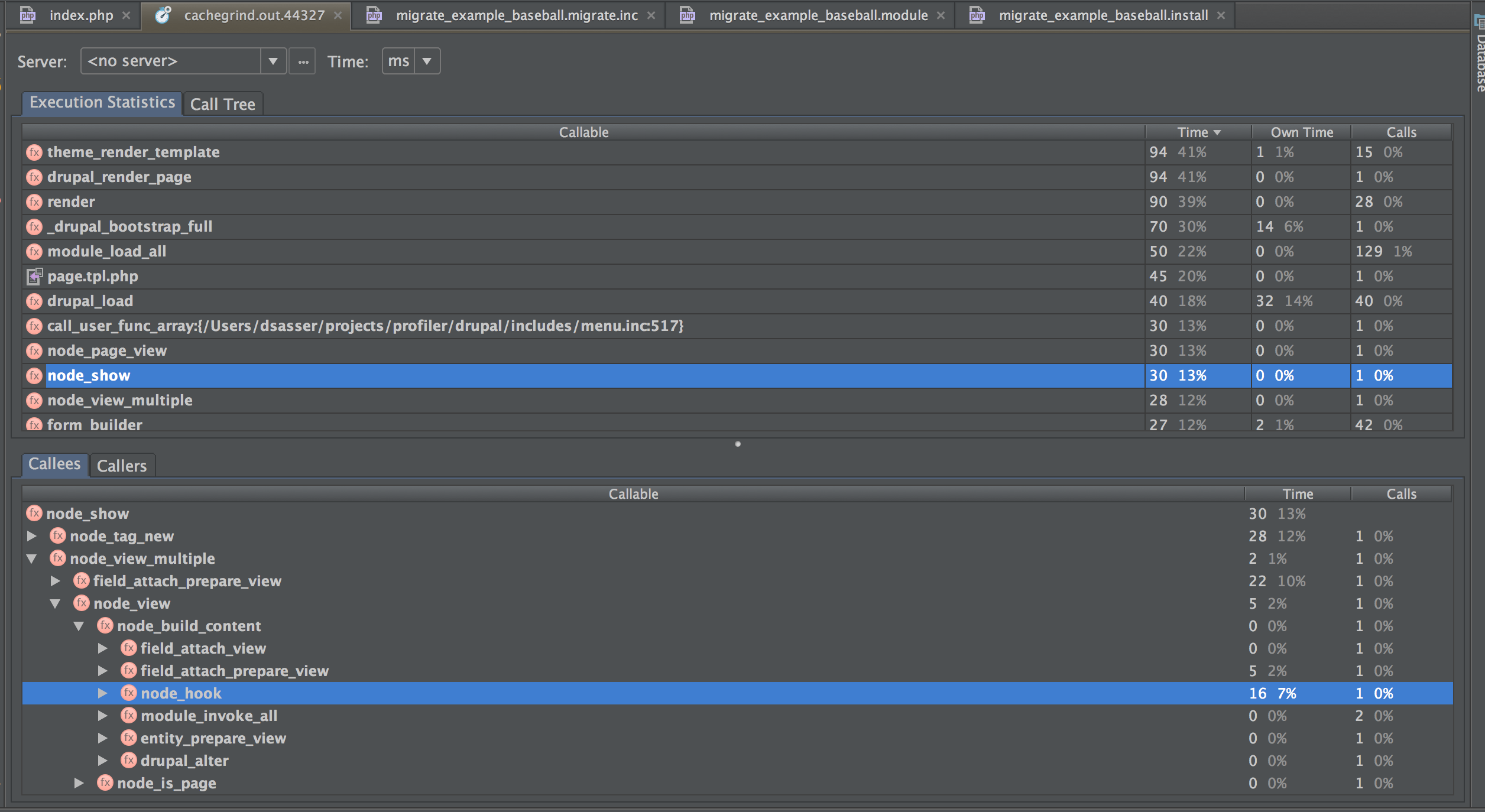Click the function icon beside theme_render_template
The image size is (1485, 812).
[x=34, y=152]
